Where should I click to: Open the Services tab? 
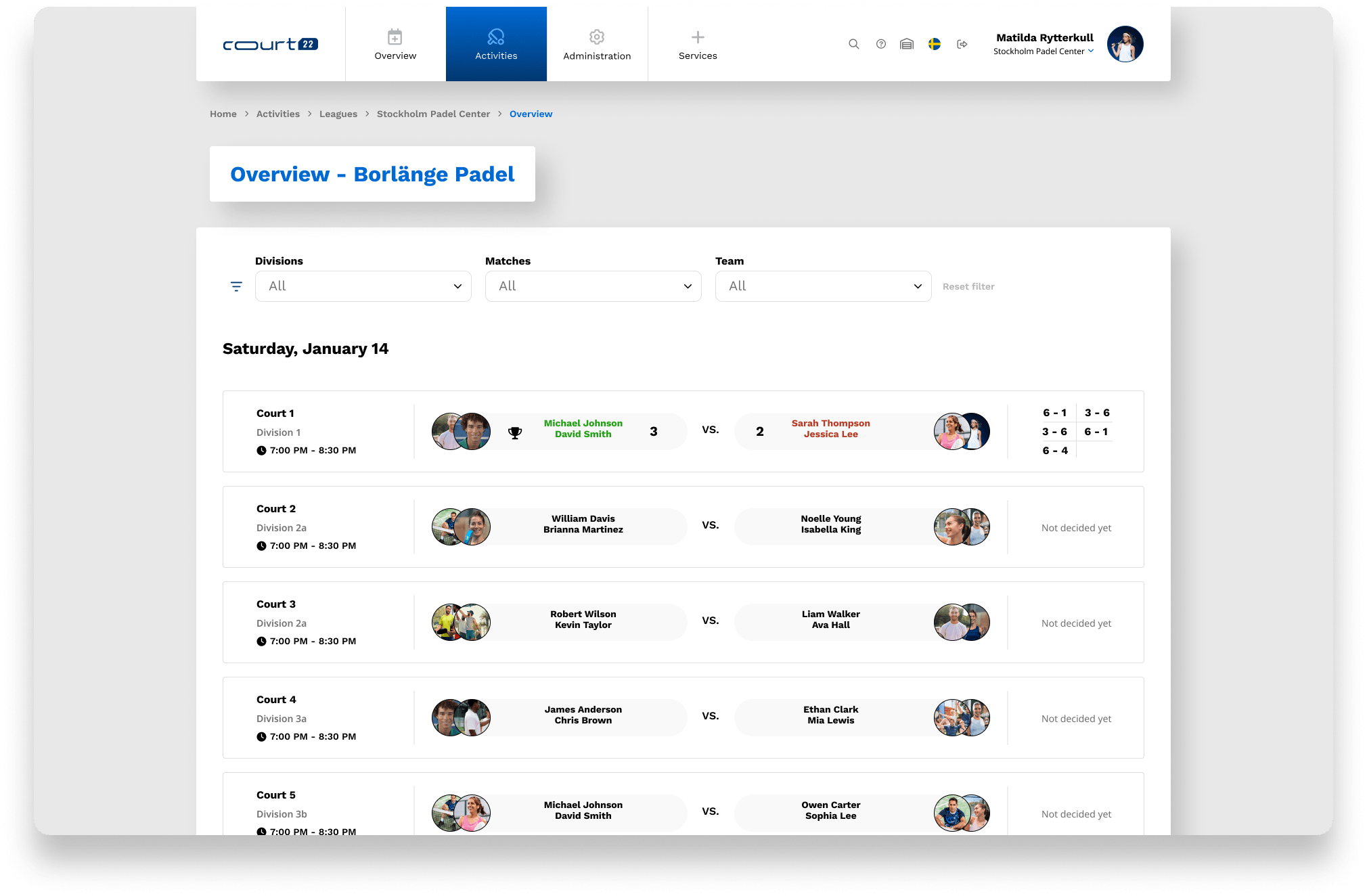698,44
